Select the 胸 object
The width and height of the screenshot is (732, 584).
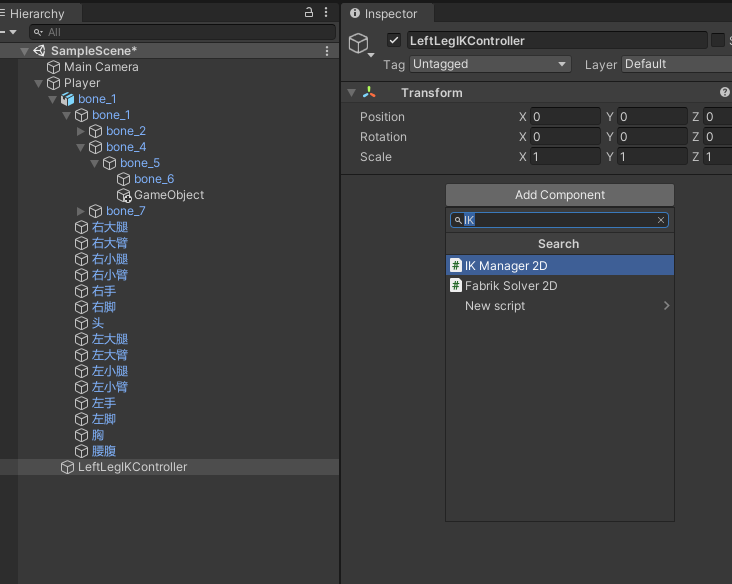[x=98, y=435]
